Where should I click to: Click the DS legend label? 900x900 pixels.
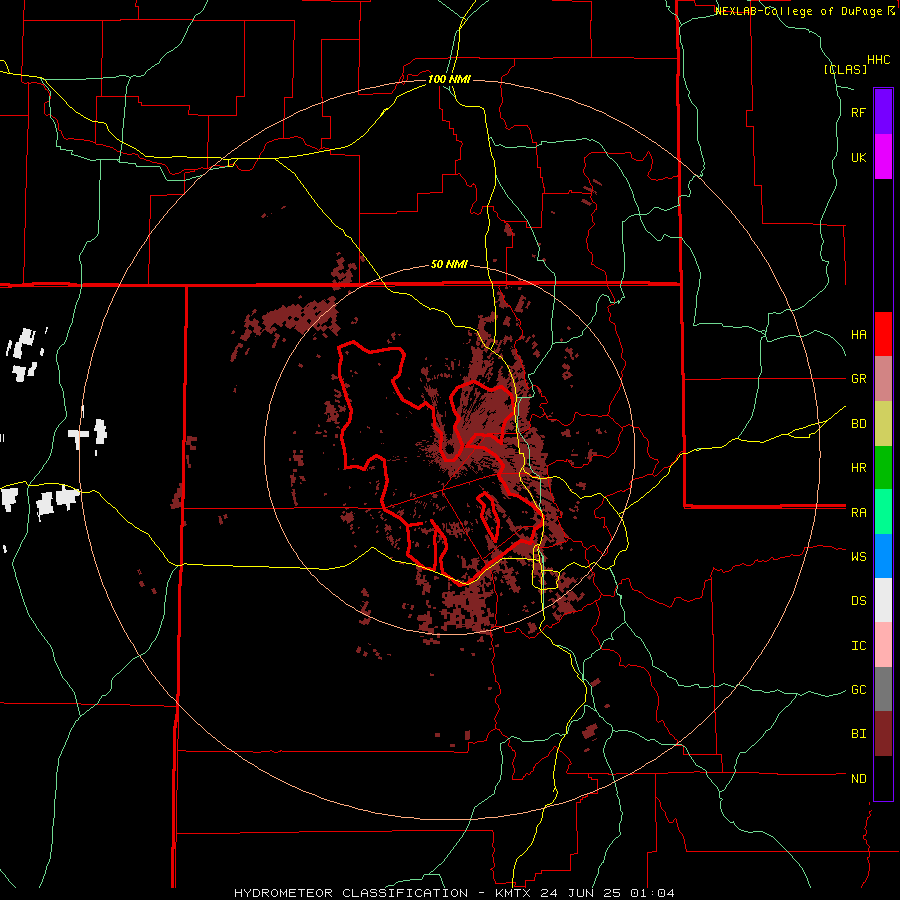click(x=858, y=601)
